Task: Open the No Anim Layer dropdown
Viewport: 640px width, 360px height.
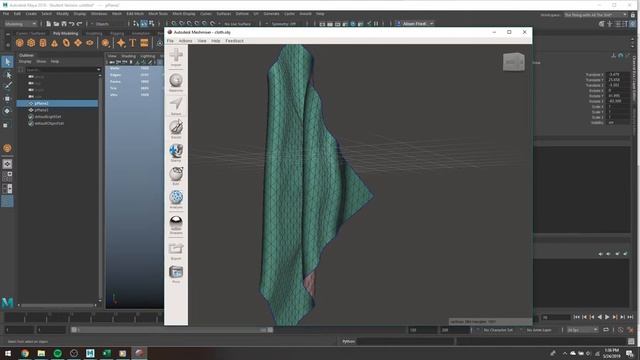Action: [x=539, y=330]
